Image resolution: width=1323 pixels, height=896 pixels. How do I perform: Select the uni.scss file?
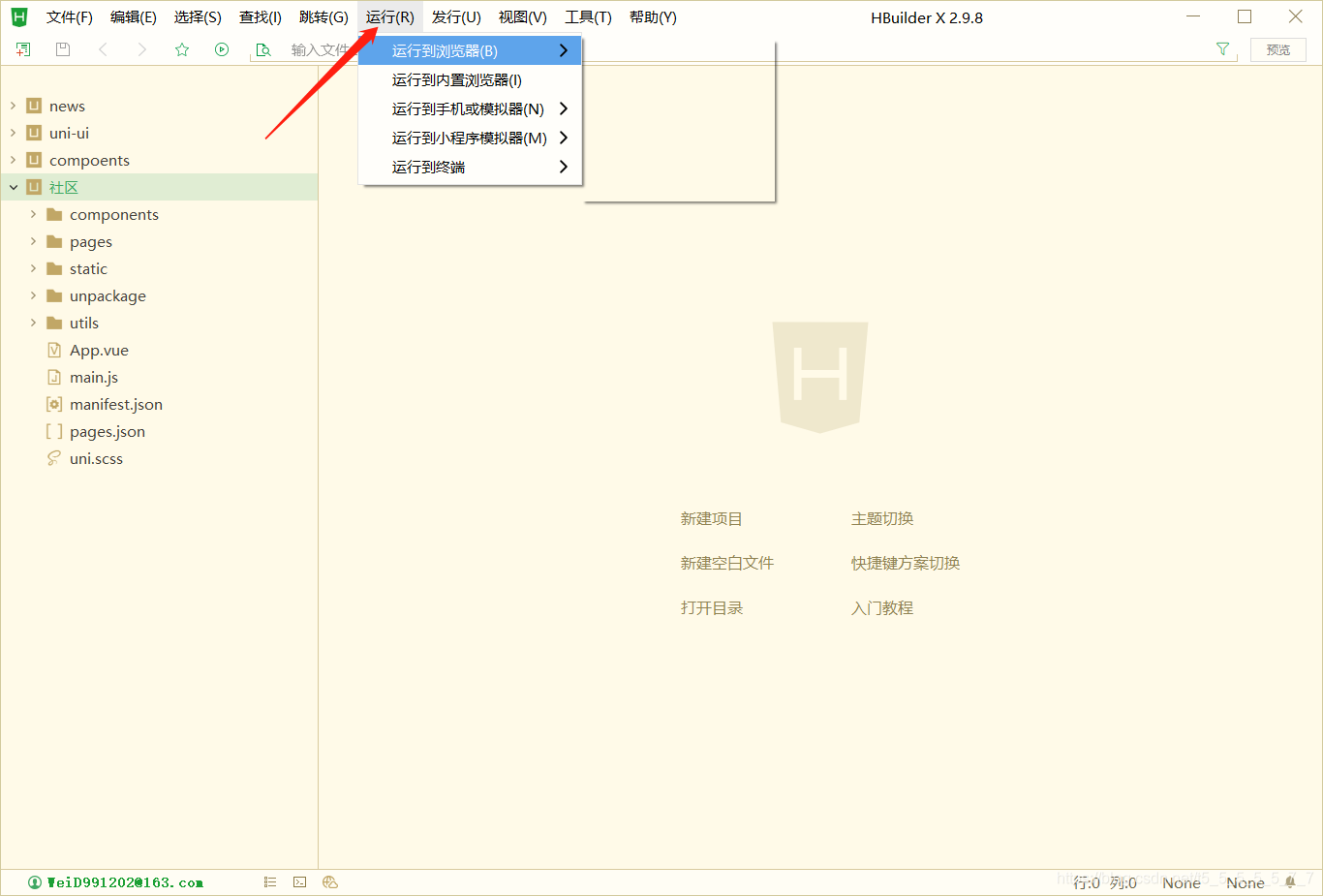pos(96,458)
